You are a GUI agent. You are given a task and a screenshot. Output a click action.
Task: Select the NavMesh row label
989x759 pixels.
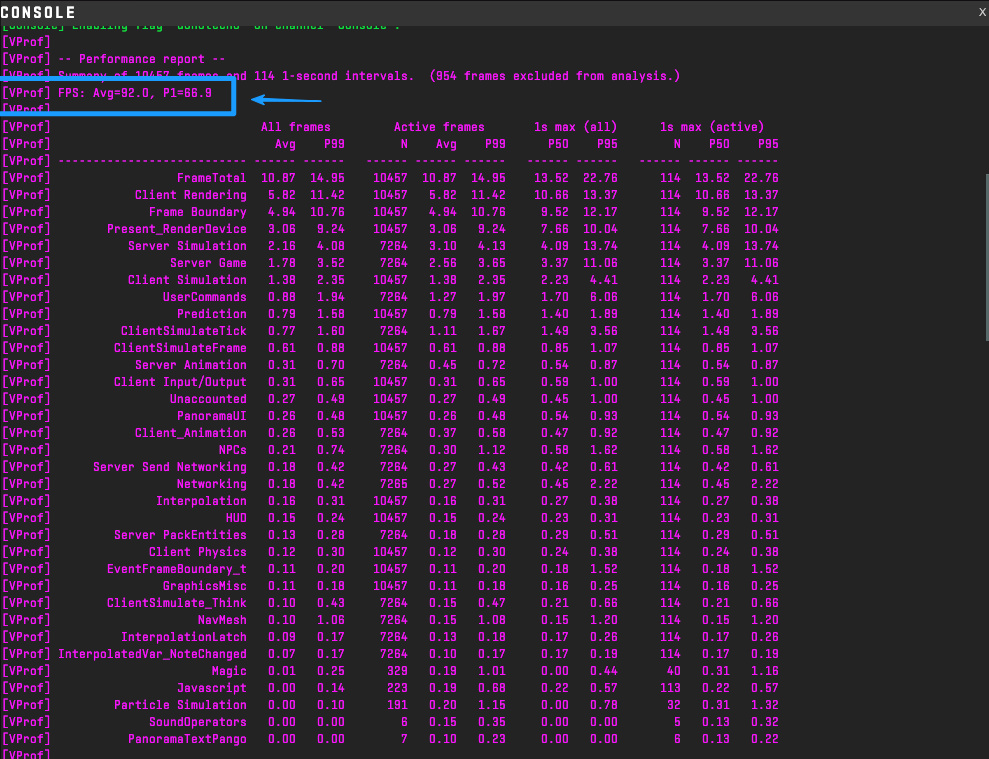coord(222,621)
